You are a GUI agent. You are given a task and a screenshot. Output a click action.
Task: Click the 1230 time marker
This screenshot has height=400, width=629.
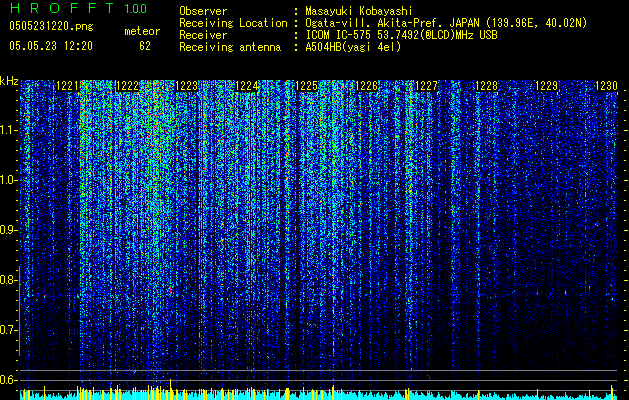[x=606, y=86]
